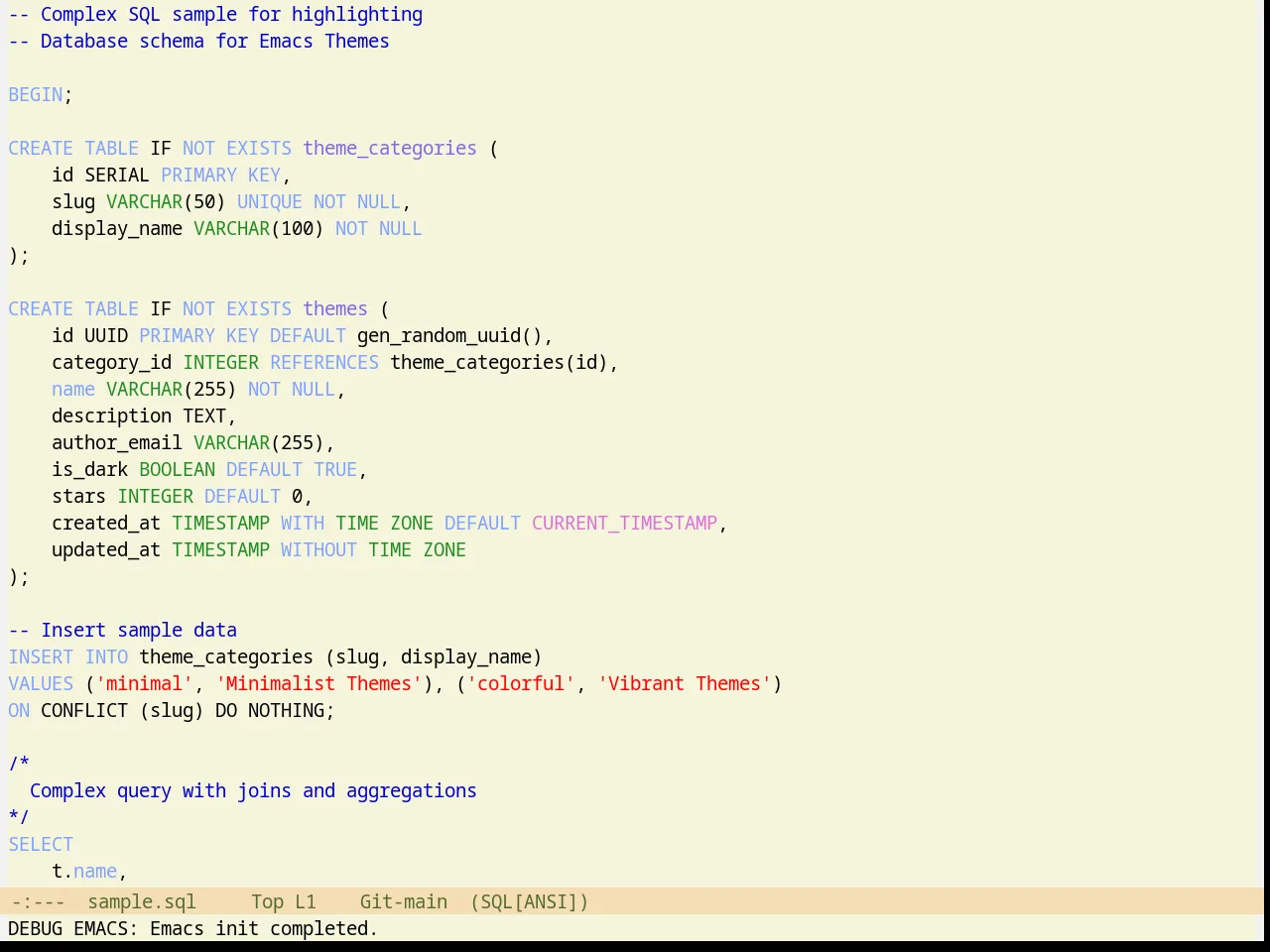
Task: Click the SELECT keyword
Action: click(x=41, y=844)
